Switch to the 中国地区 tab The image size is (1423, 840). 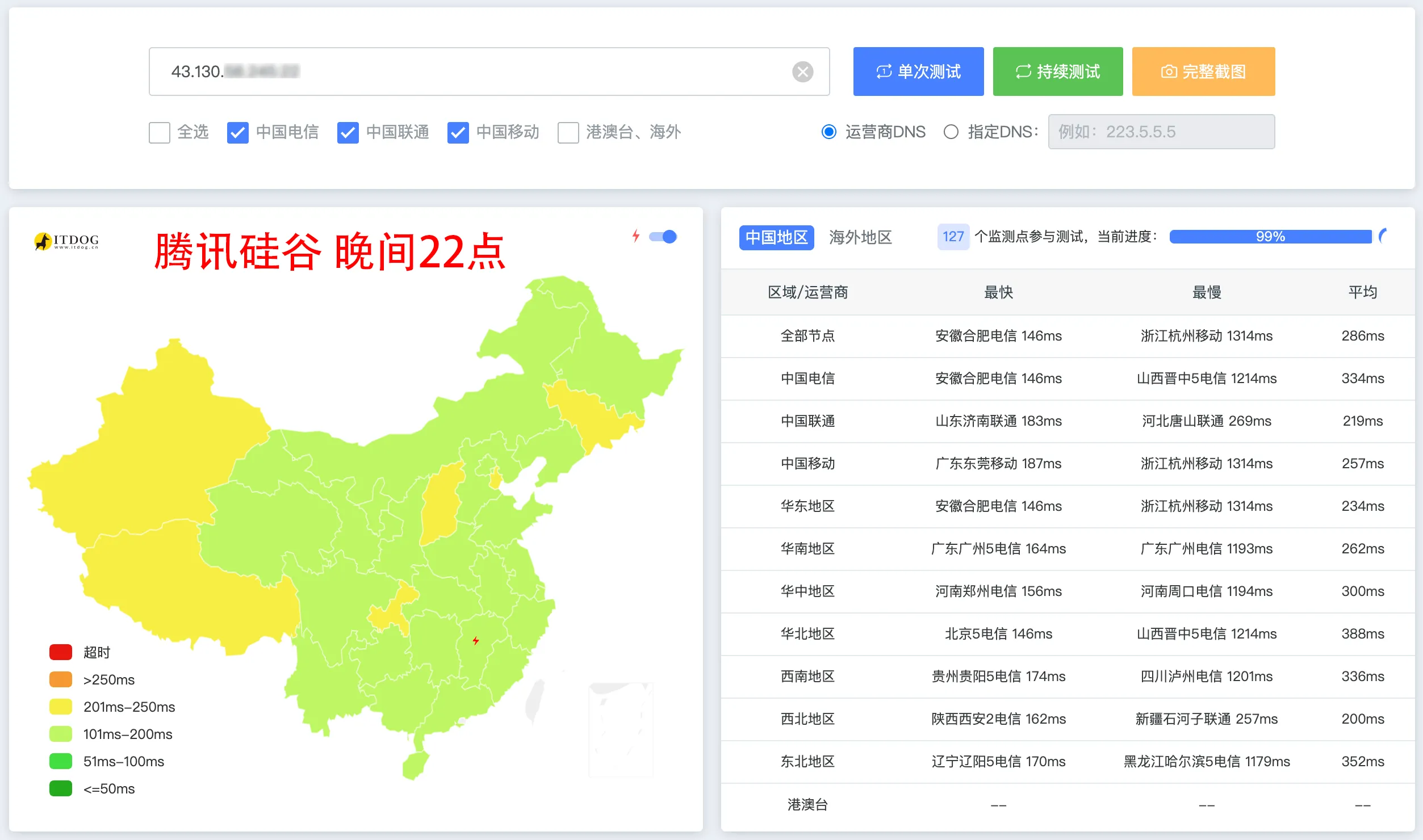click(x=776, y=237)
